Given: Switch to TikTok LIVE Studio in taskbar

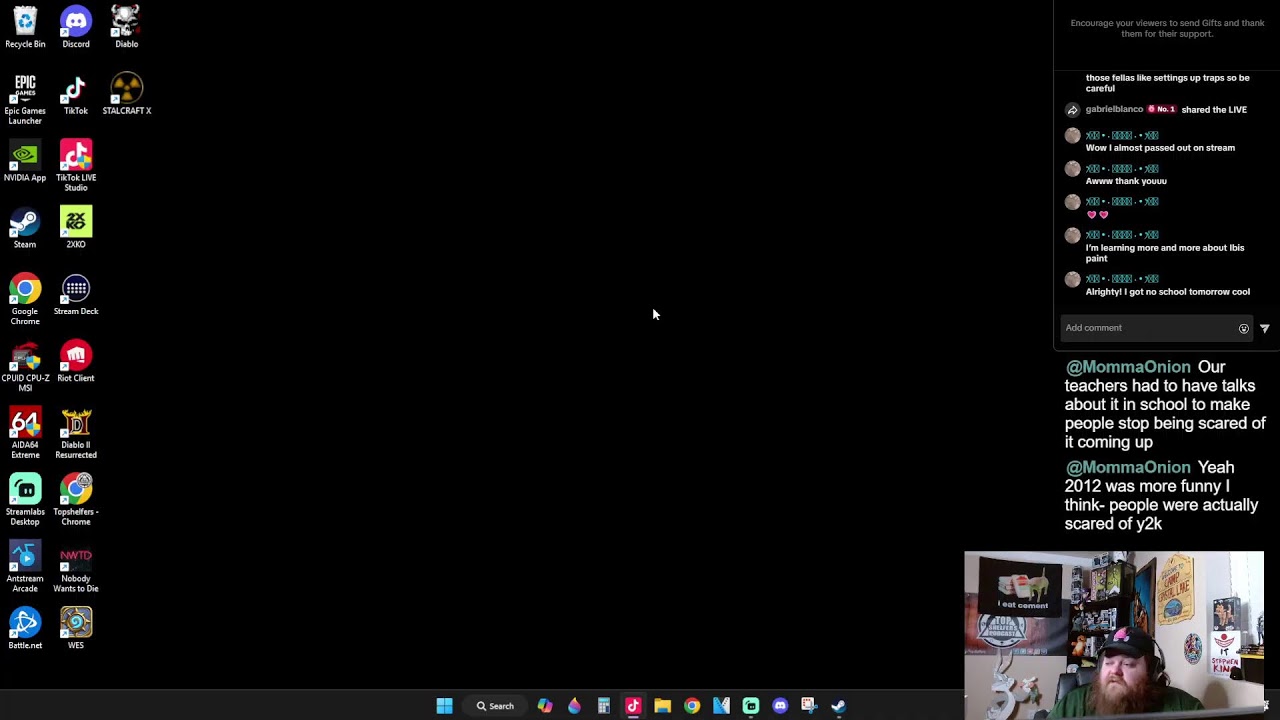Looking at the screenshot, I should pyautogui.click(x=633, y=706).
